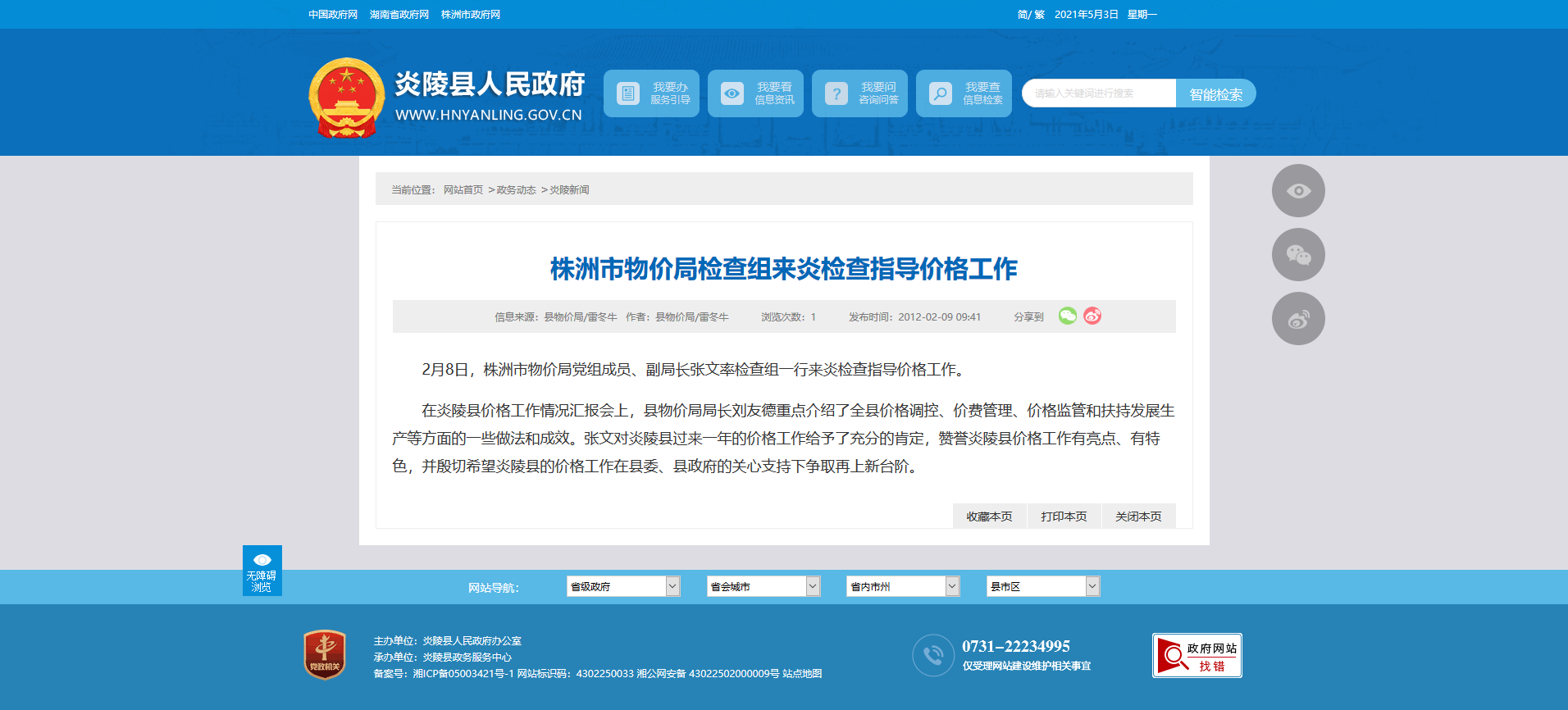Go to 政务动态 in breadcrumb
Image resolution: width=1568 pixels, height=710 pixels.
(516, 190)
